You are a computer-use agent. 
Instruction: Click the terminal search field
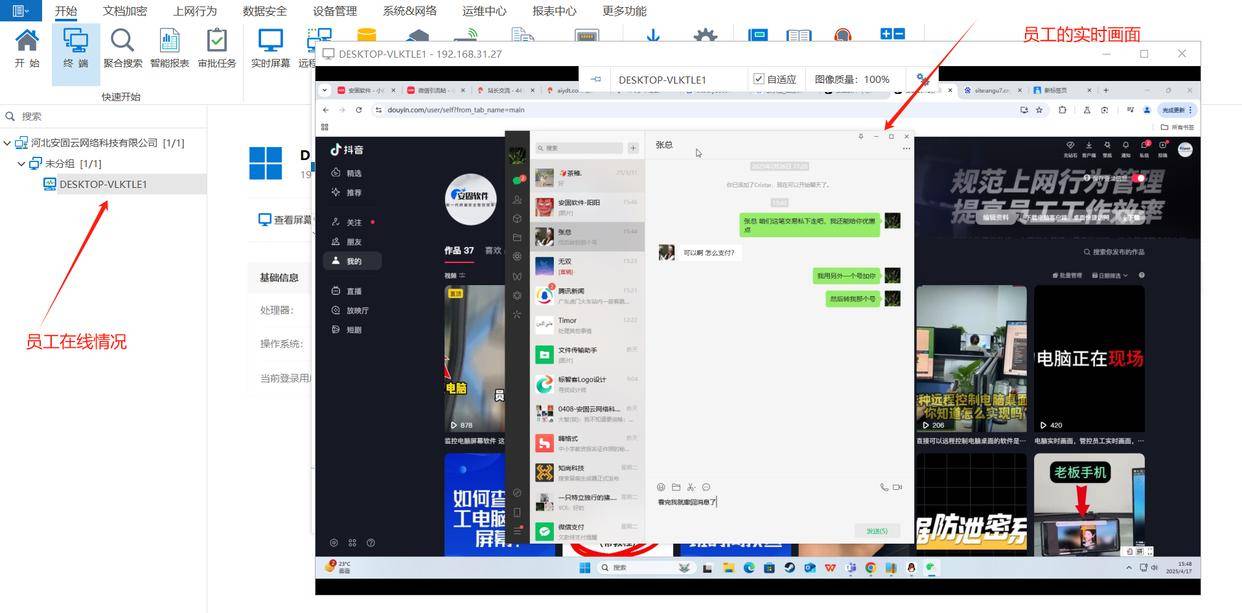point(105,116)
